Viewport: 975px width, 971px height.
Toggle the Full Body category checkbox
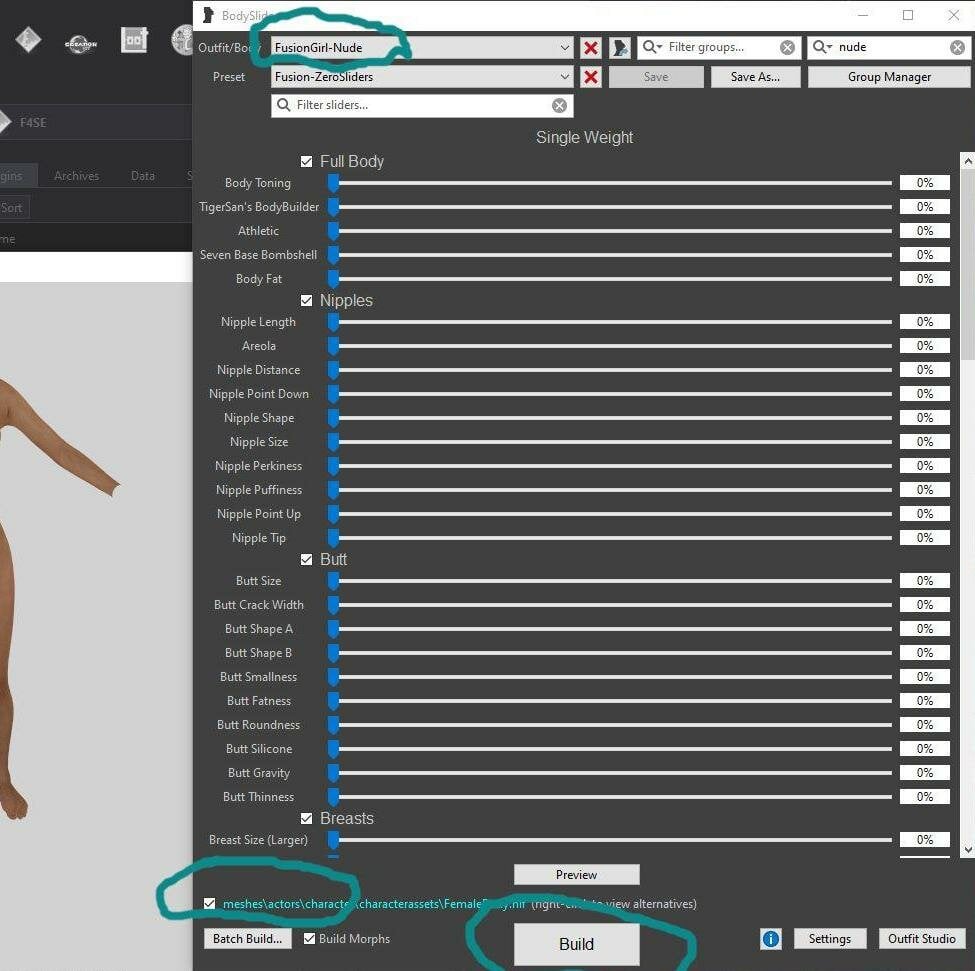pos(307,162)
